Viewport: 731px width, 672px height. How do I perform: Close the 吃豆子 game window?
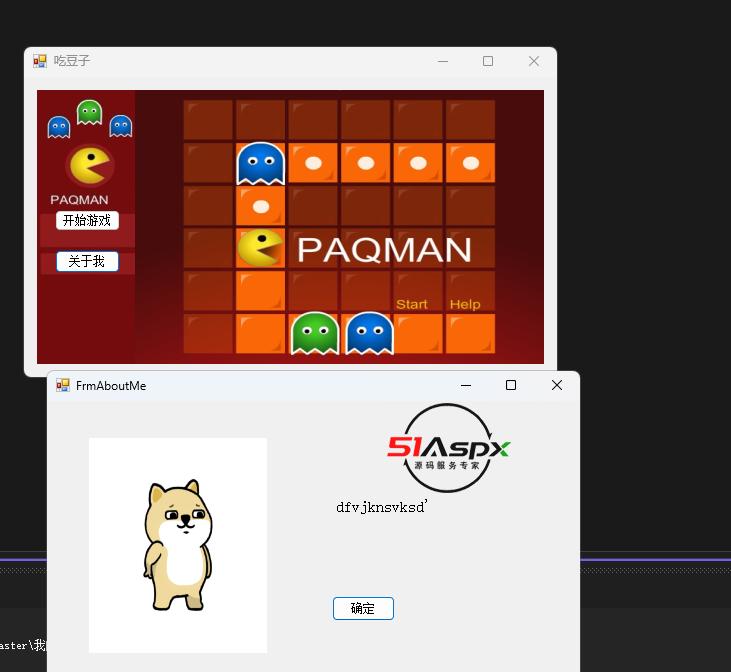tap(534, 61)
